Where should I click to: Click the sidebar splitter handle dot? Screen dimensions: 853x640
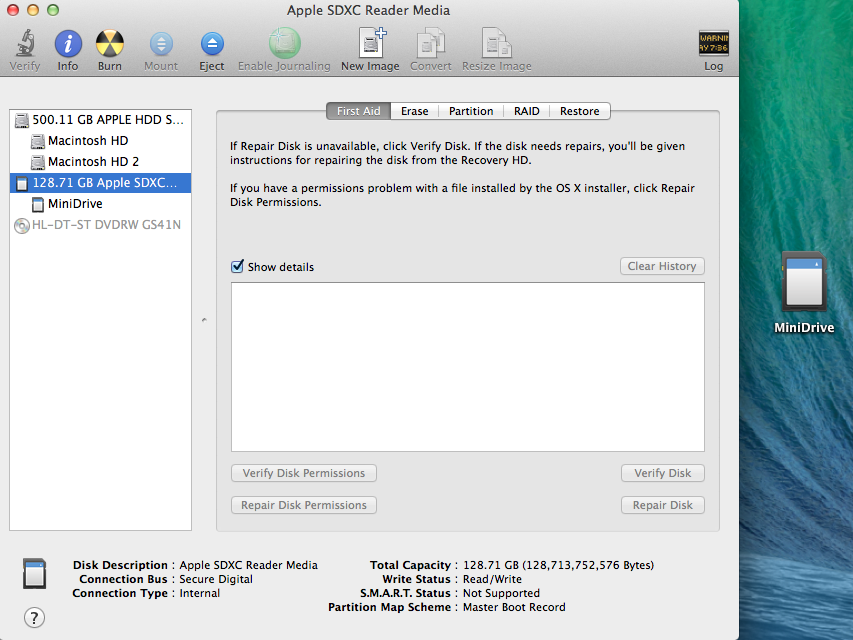pos(204,320)
